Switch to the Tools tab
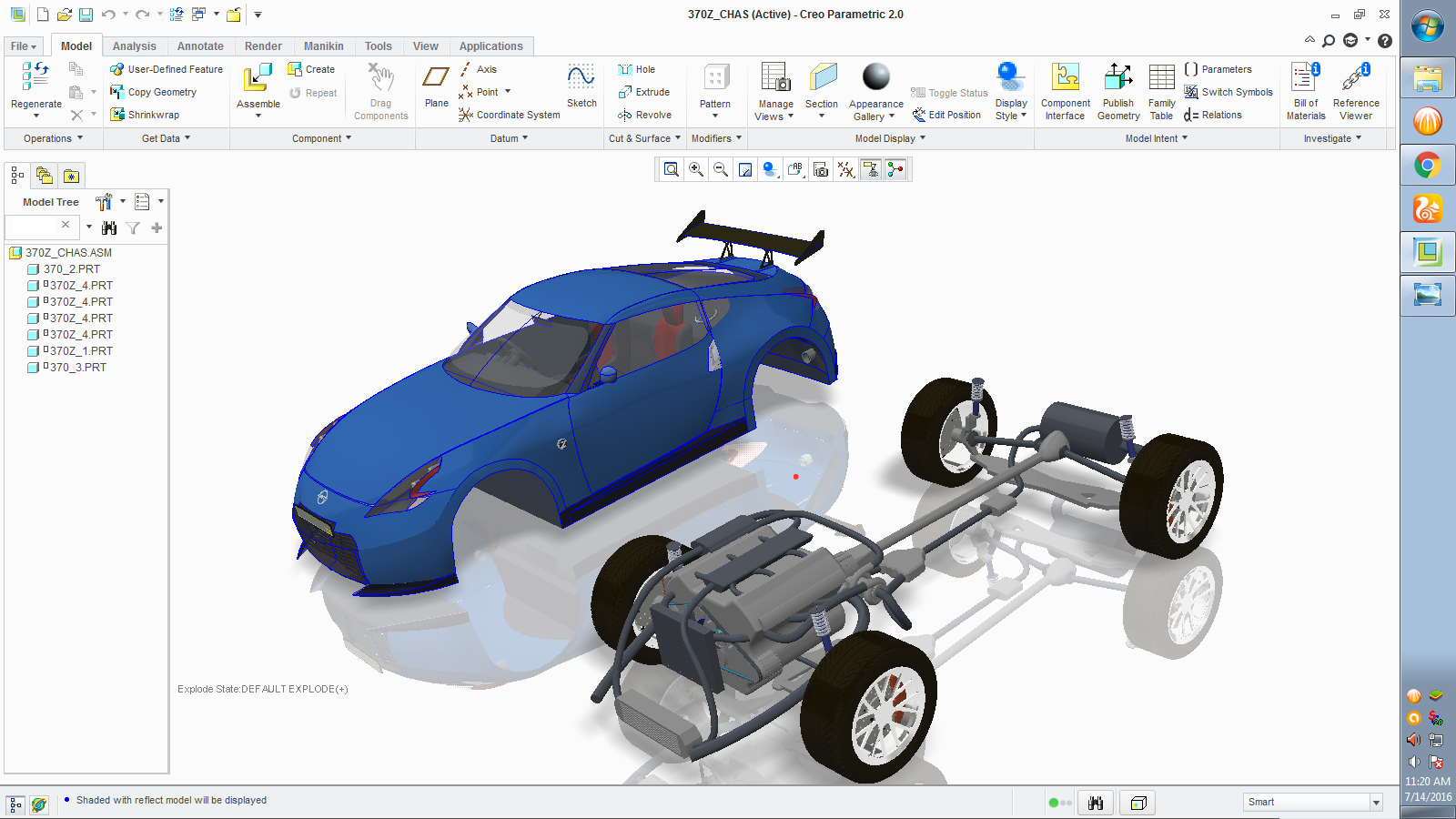 pos(378,46)
